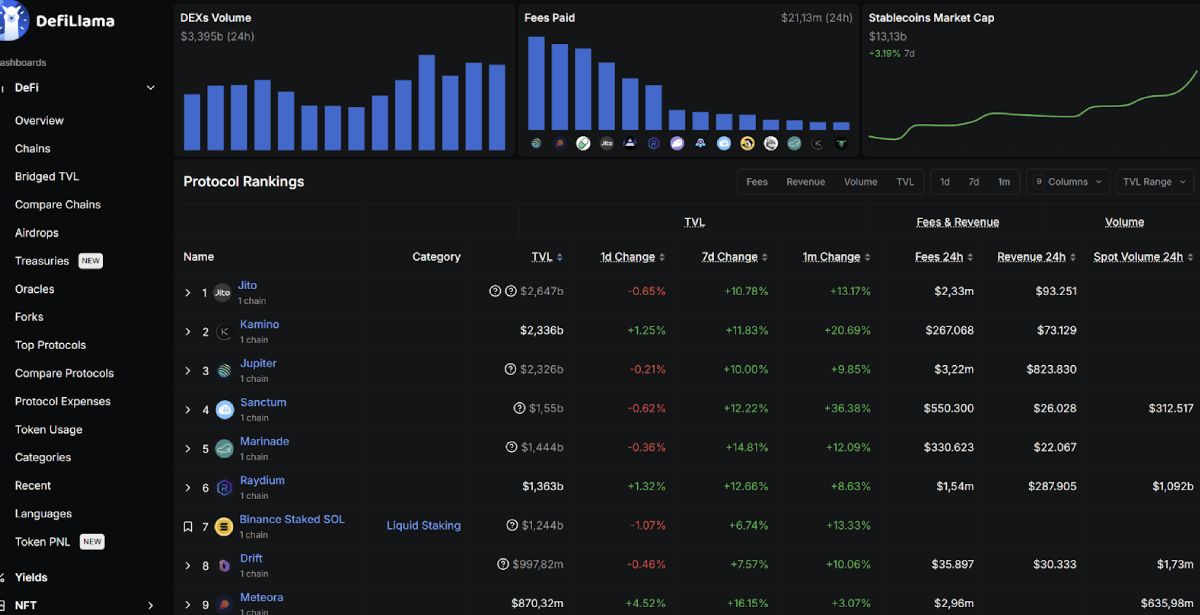
Task: Sort by the 7d Change column arrows
Action: tap(765, 257)
